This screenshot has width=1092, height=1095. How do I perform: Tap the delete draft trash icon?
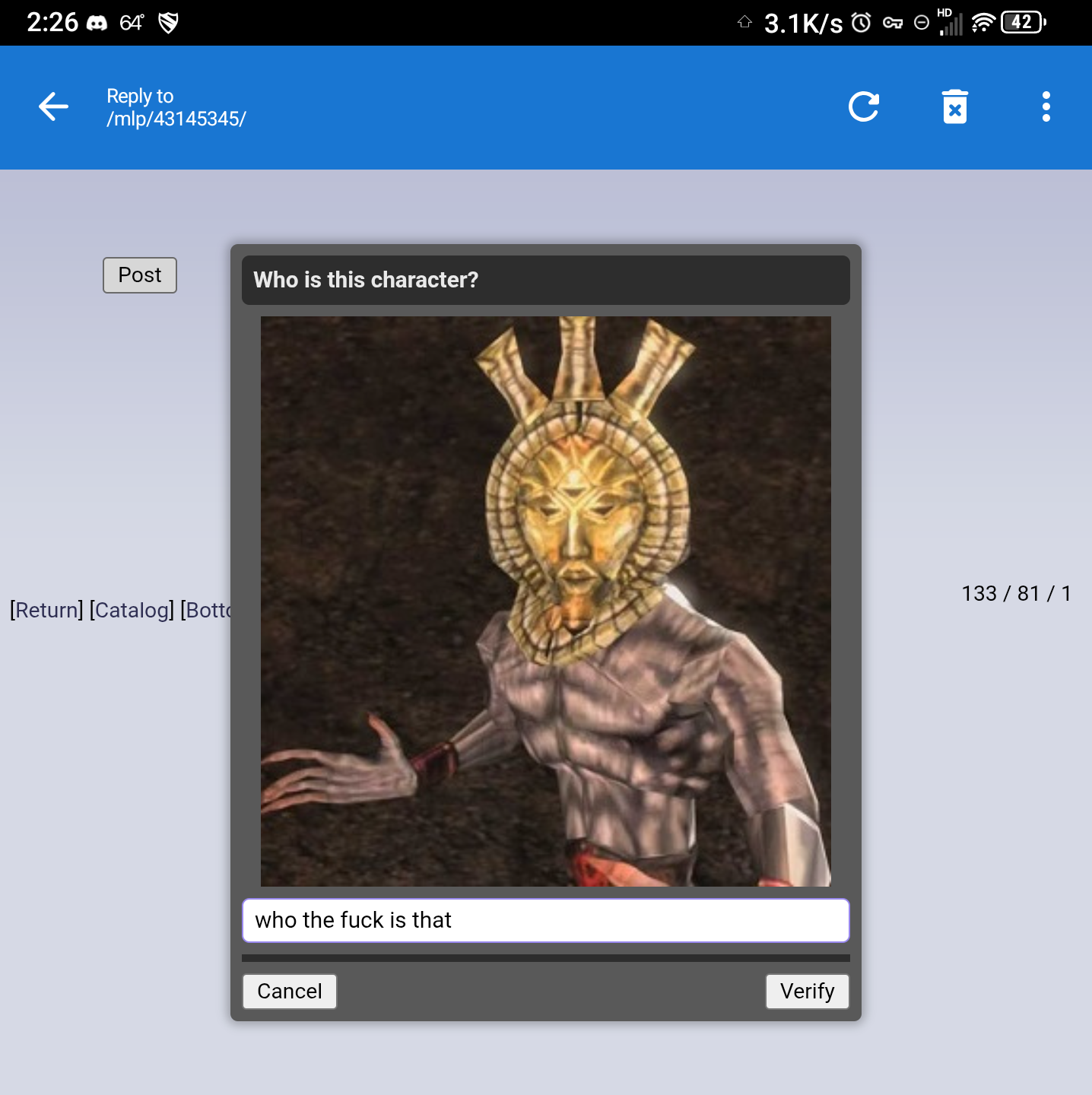[955, 106]
